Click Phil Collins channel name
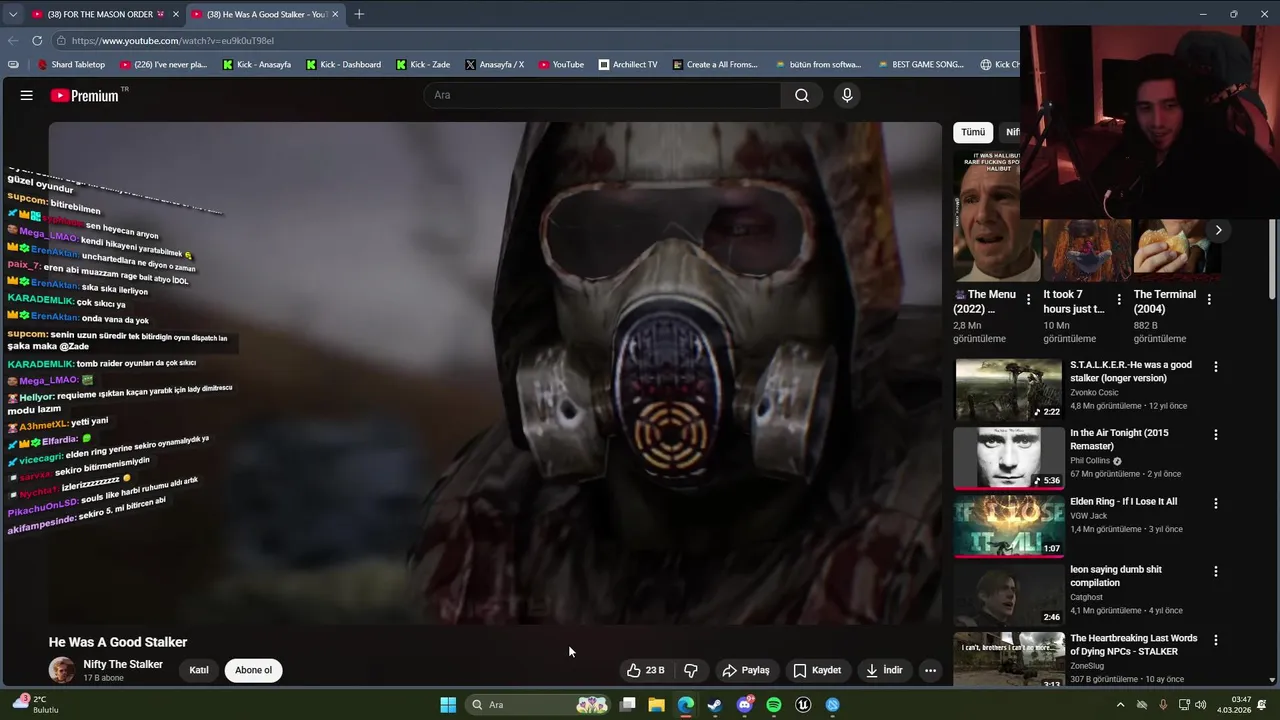This screenshot has width=1280, height=720. tap(1090, 461)
